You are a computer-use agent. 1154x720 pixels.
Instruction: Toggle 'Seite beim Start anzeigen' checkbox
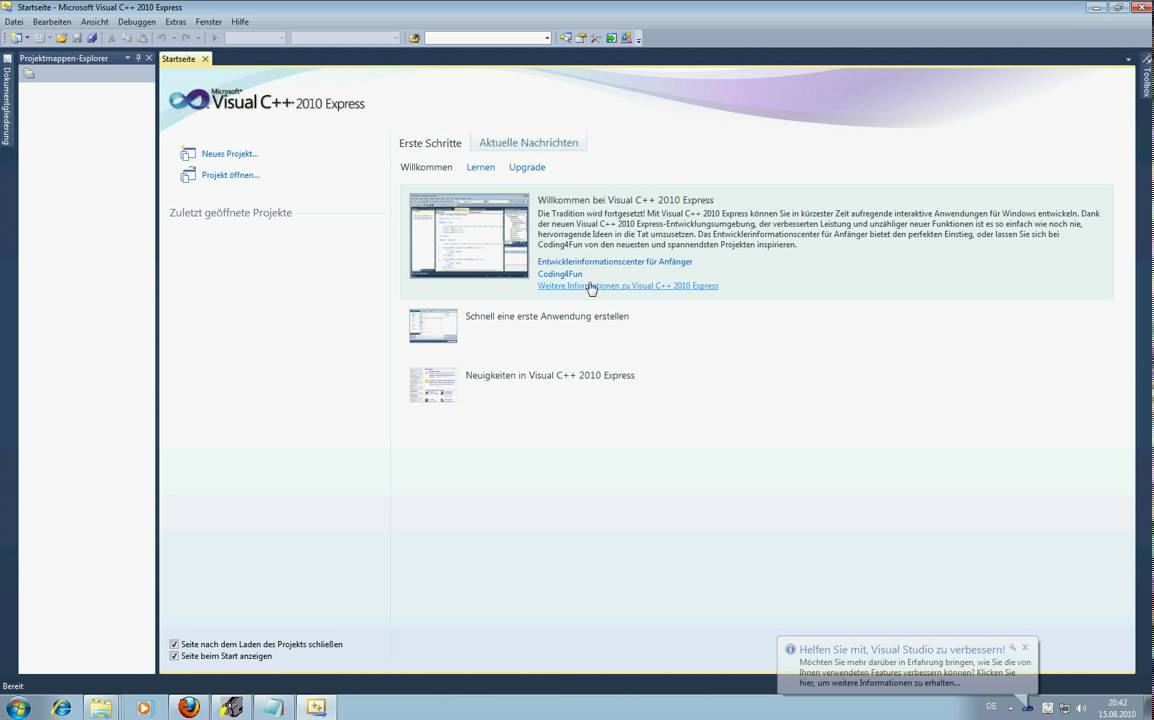(174, 656)
